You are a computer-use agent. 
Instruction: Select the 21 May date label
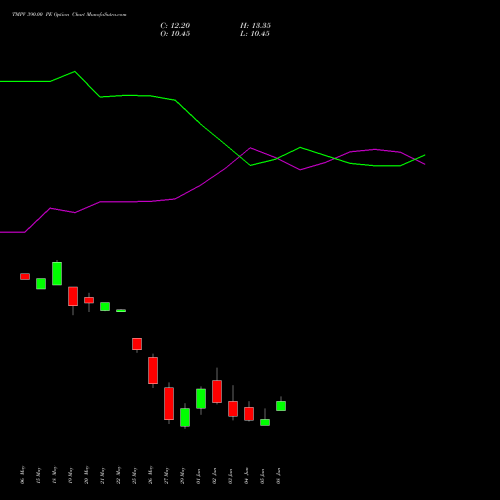click(102, 475)
